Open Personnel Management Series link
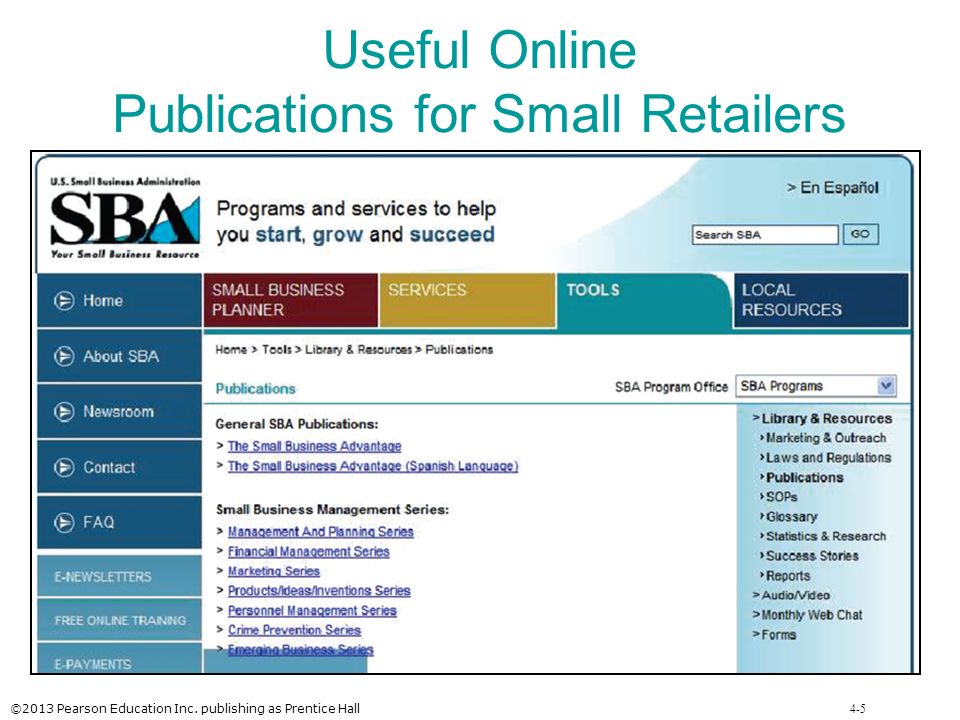 312,610
